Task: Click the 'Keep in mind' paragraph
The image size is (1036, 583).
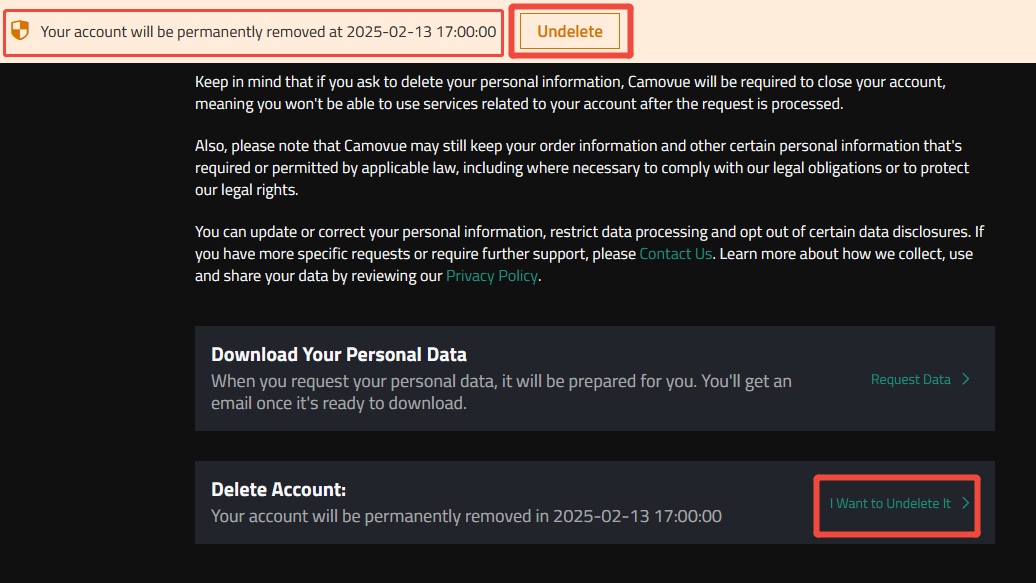Action: pyautogui.click(x=570, y=93)
